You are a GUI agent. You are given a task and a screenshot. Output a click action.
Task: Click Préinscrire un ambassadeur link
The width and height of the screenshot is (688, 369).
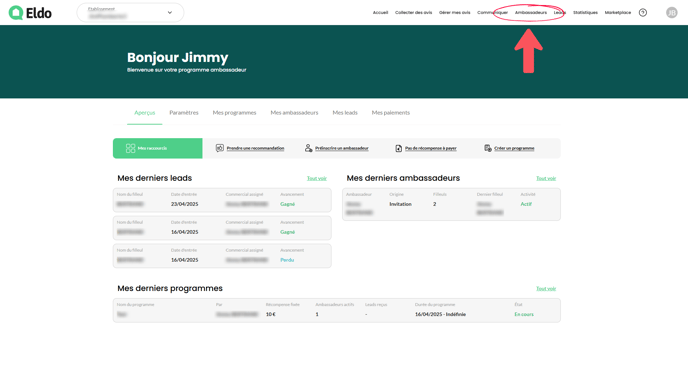pyautogui.click(x=342, y=148)
